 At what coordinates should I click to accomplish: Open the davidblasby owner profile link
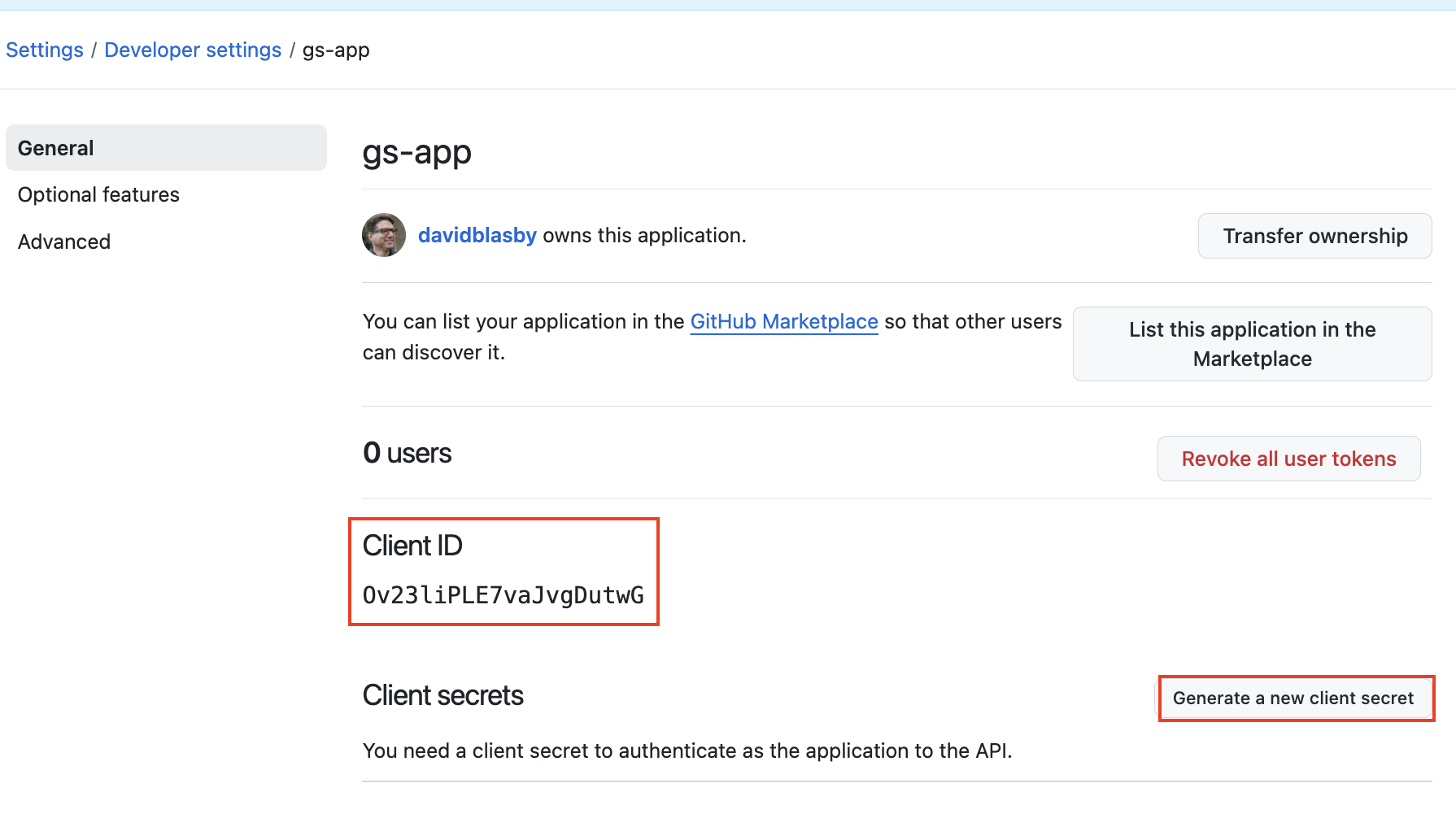pyautogui.click(x=477, y=236)
